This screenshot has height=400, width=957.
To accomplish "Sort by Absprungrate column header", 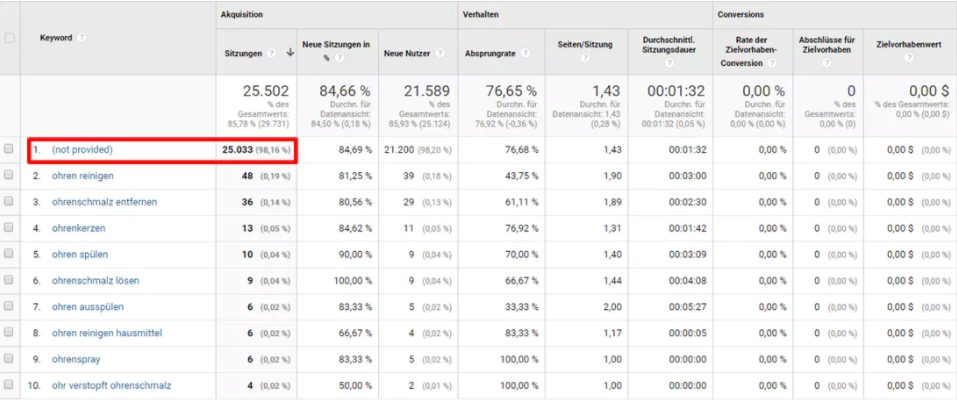I will point(490,54).
